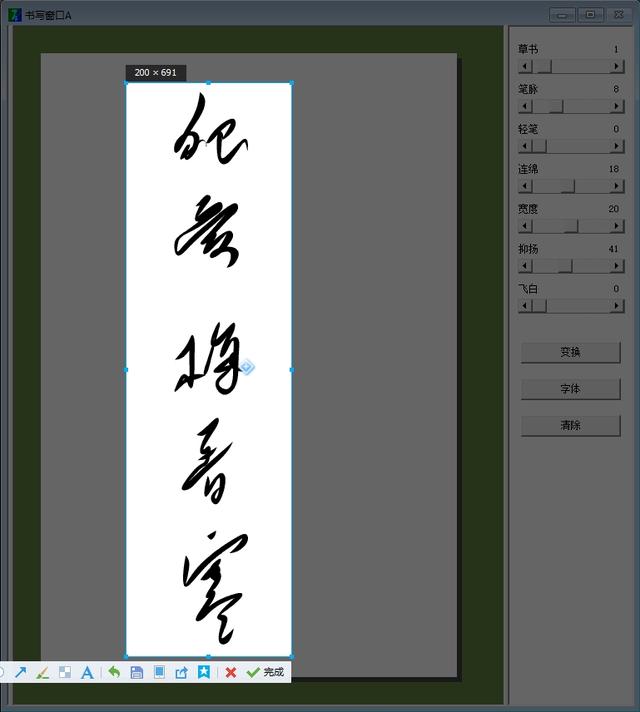Click the 轻笔 slider thumb
Screen dimensions: 640x712
[x=539, y=146]
